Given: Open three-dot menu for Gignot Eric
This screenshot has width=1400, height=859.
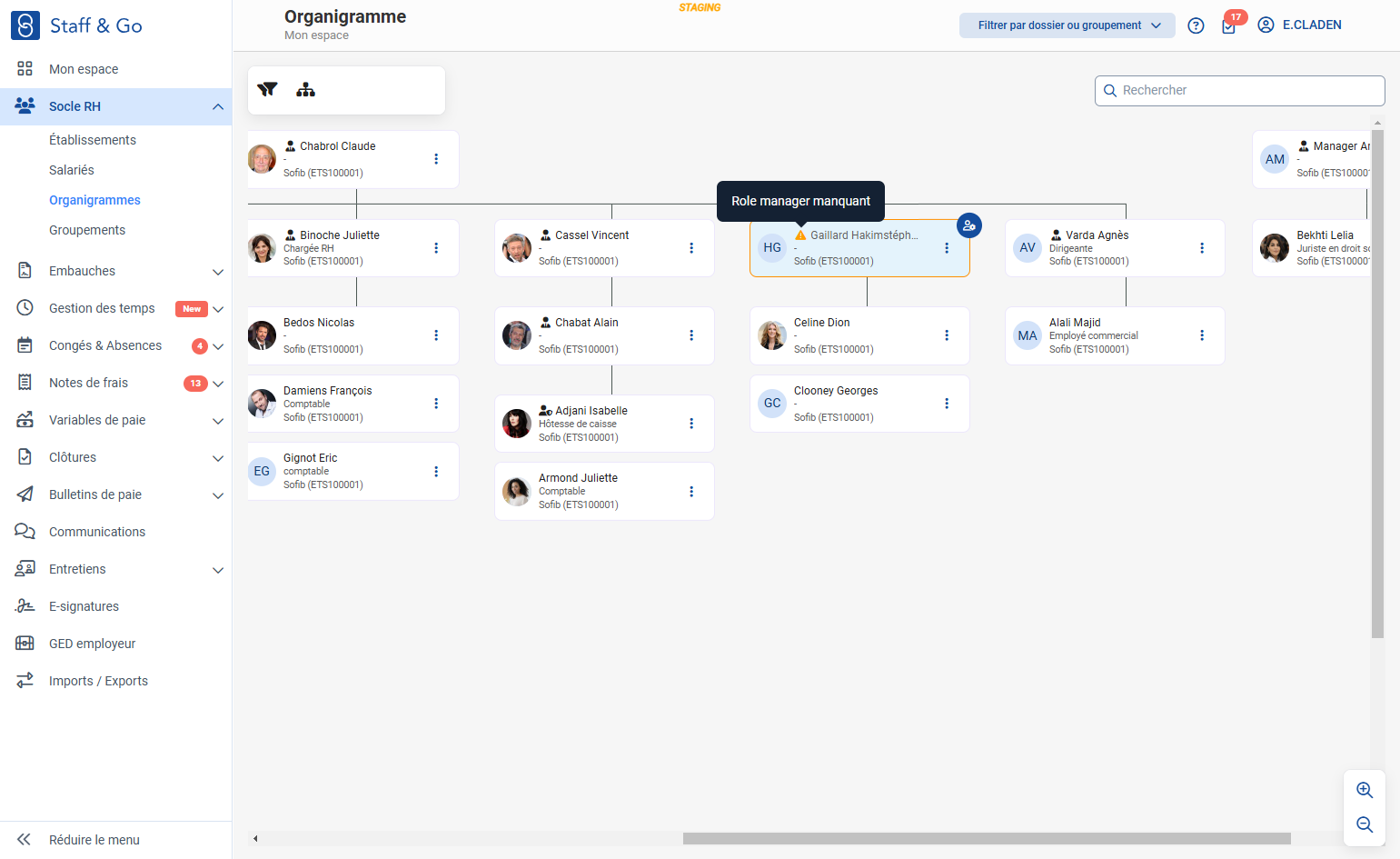Looking at the screenshot, I should [436, 472].
